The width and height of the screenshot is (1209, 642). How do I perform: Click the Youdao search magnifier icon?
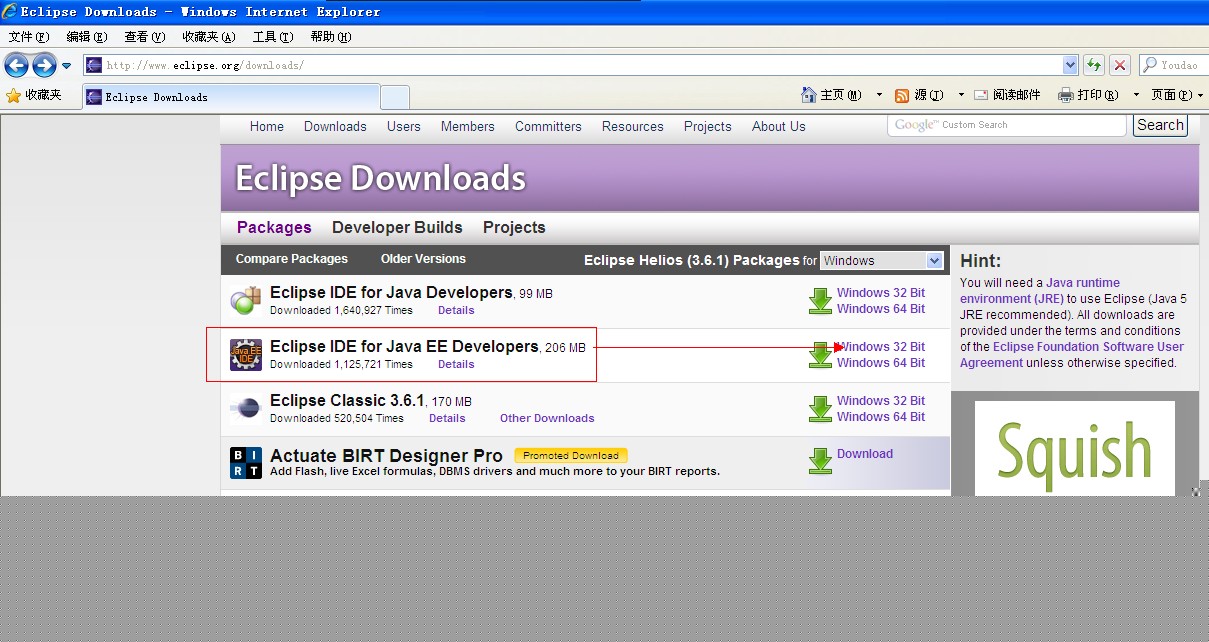coord(1150,65)
